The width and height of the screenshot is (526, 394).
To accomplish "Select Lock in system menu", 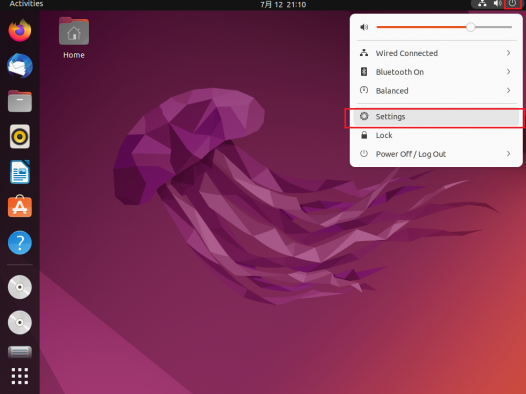I will (436, 135).
